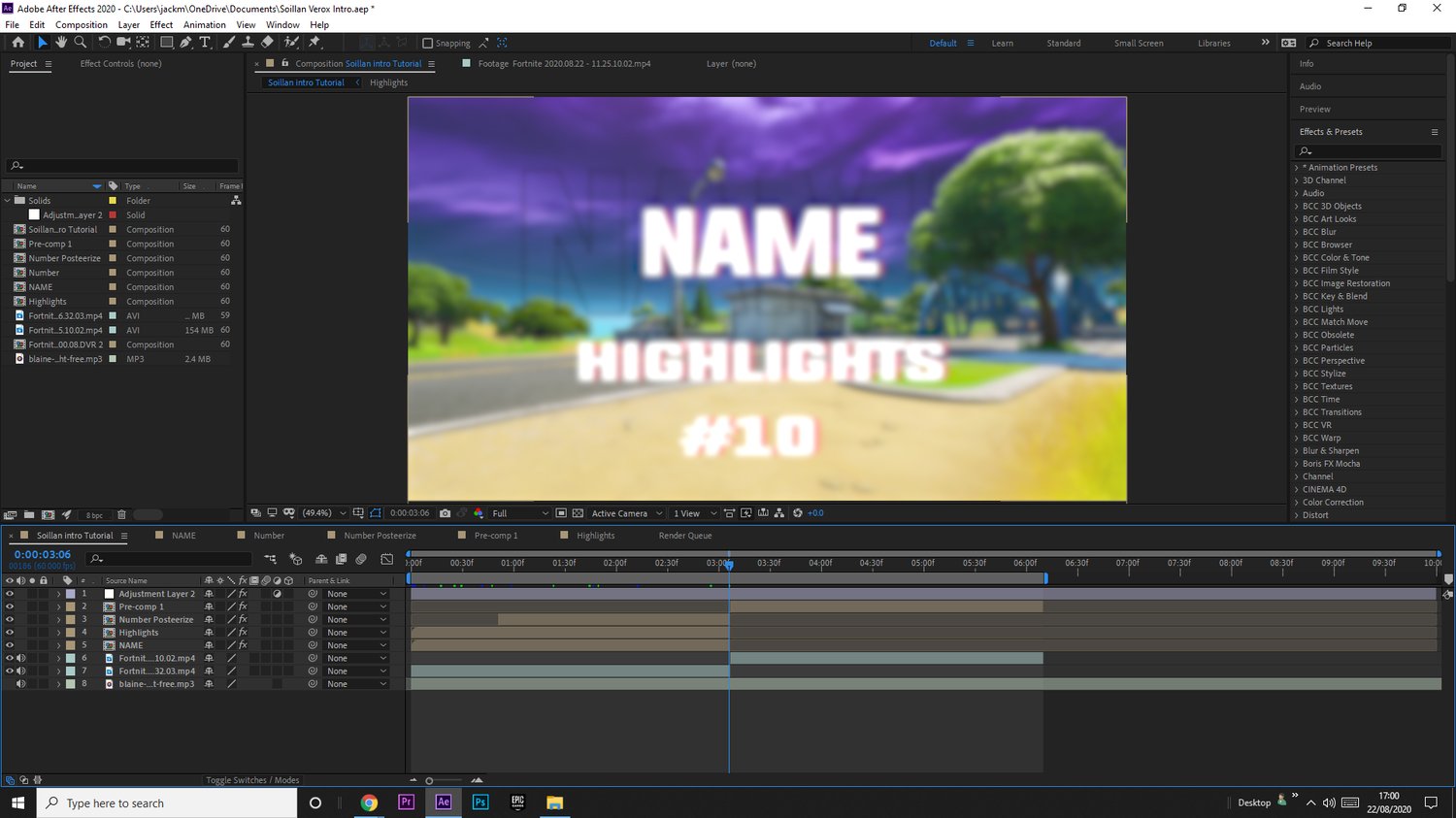Screen dimensions: 1456x818
Task: Pick the Rectangle shape tool
Action: click(x=166, y=43)
